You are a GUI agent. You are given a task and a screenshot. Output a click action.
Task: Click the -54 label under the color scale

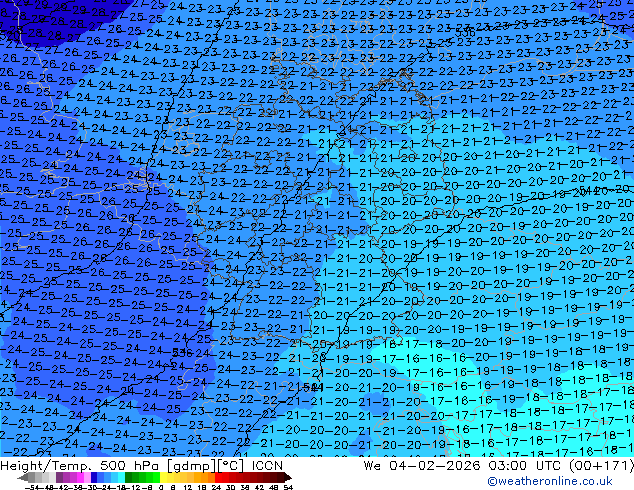point(32,487)
